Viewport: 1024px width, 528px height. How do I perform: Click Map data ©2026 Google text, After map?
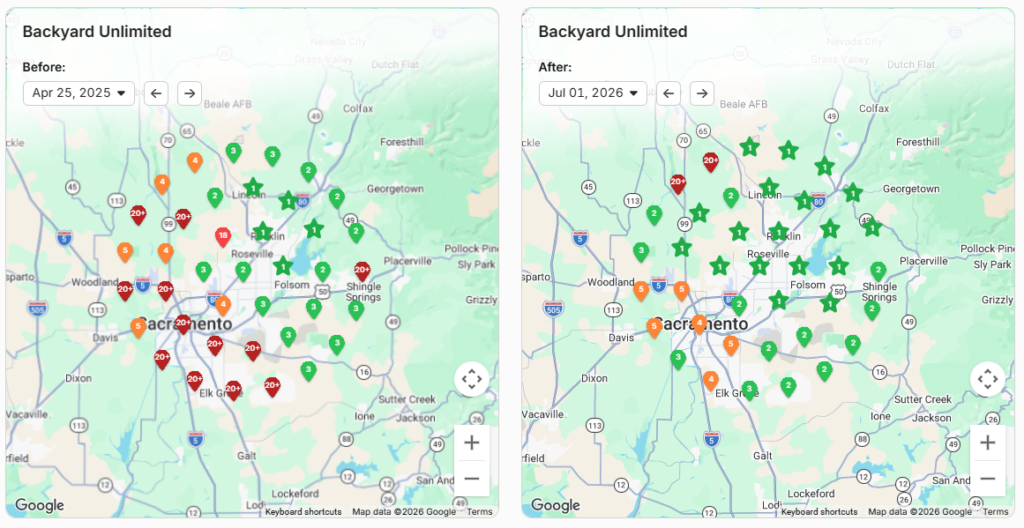tap(920, 512)
